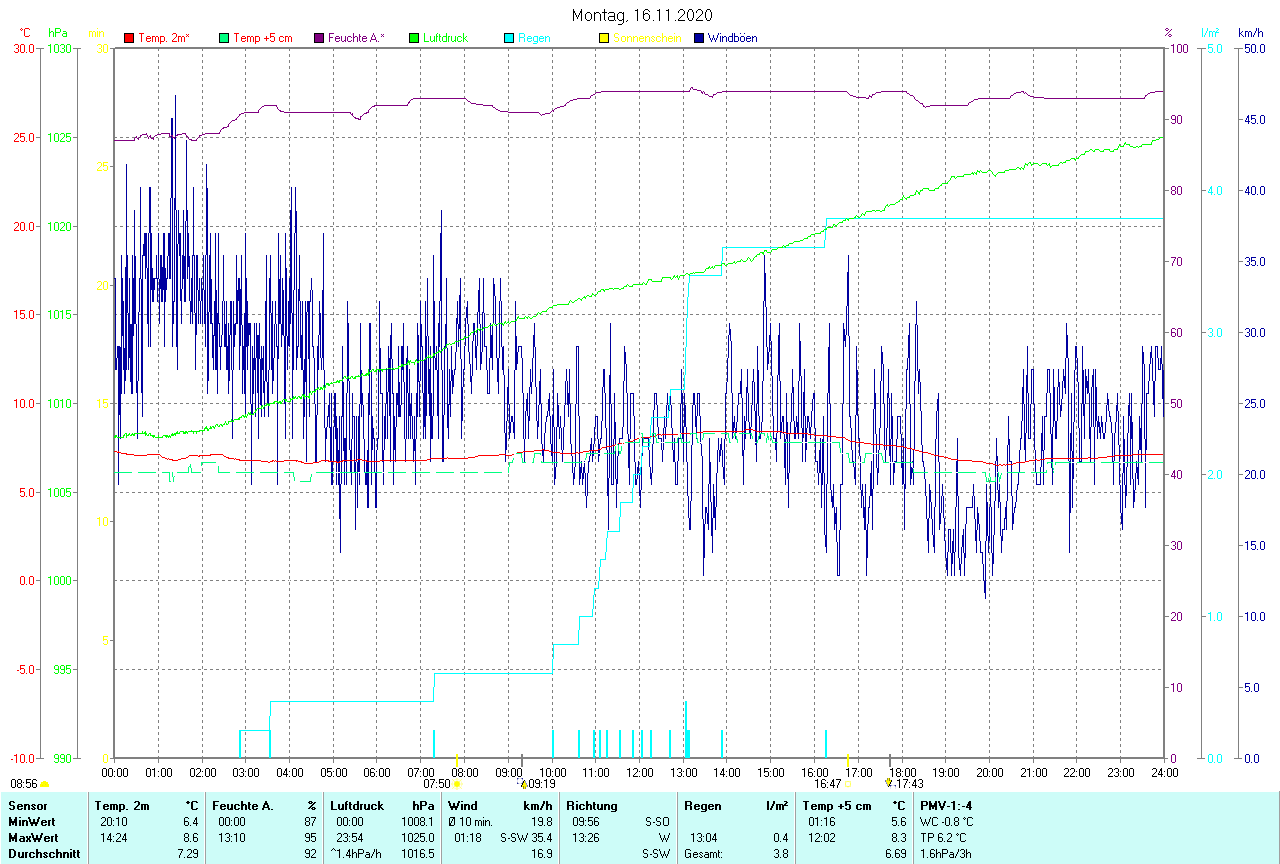Click the bright green Luftdruck legend swatch
Viewport: 1280px width, 864px height.
coord(414,38)
